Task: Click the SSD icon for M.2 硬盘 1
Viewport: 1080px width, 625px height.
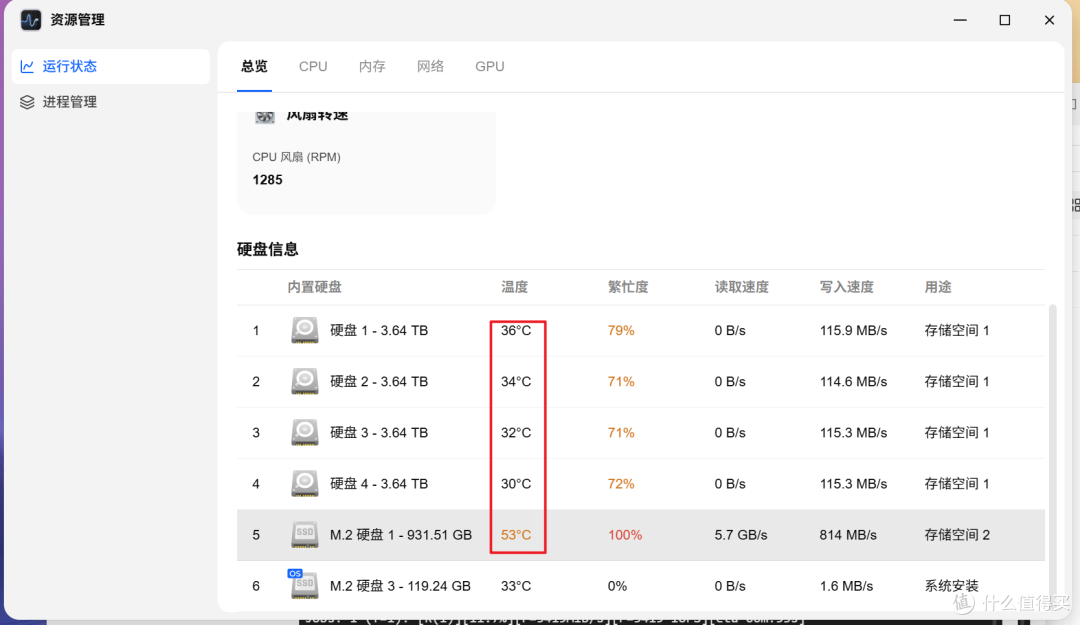Action: pyautogui.click(x=304, y=535)
